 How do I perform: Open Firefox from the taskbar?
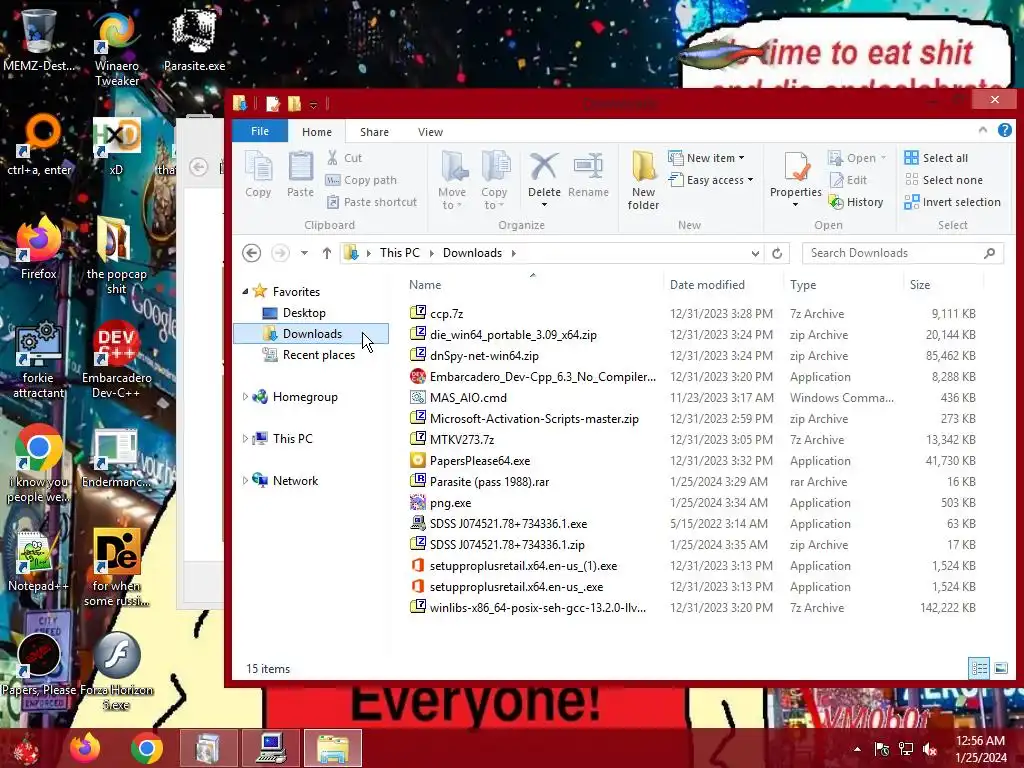pos(85,748)
